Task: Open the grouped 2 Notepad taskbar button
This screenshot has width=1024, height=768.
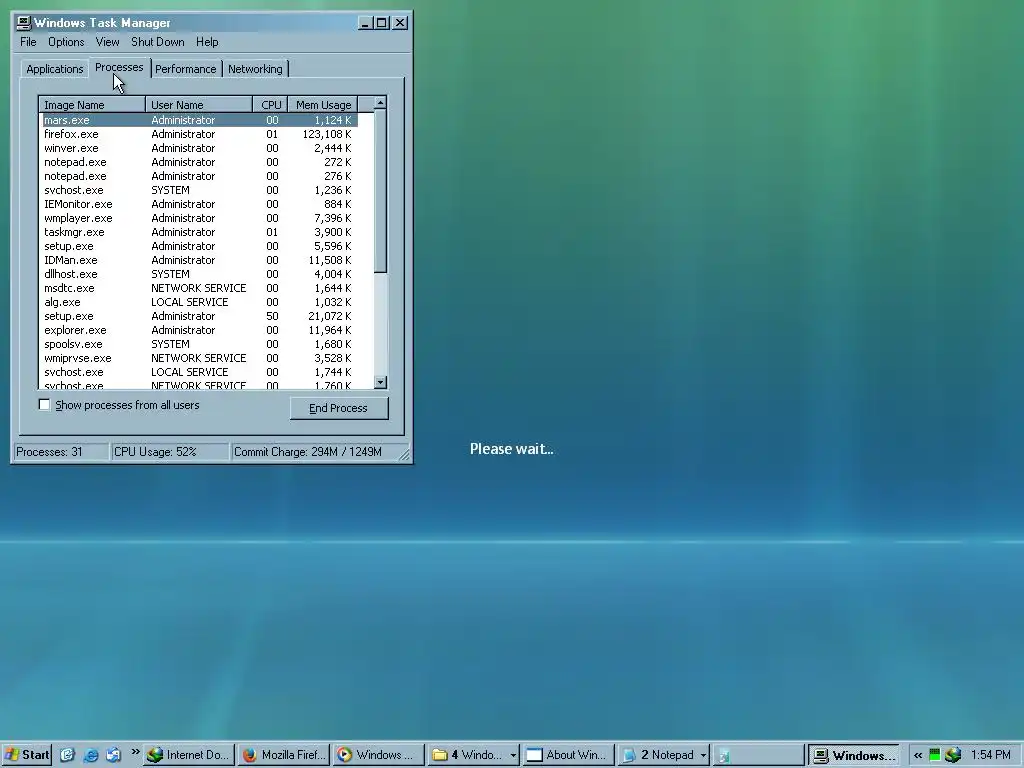Action: (x=664, y=755)
